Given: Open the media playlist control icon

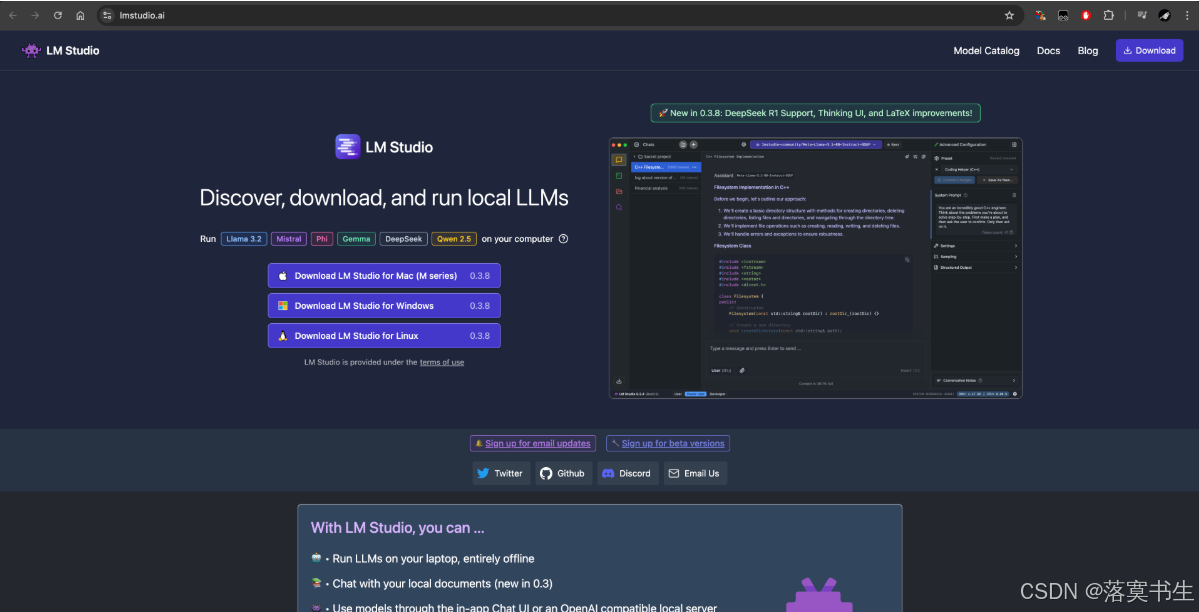Looking at the screenshot, I should (x=1142, y=15).
